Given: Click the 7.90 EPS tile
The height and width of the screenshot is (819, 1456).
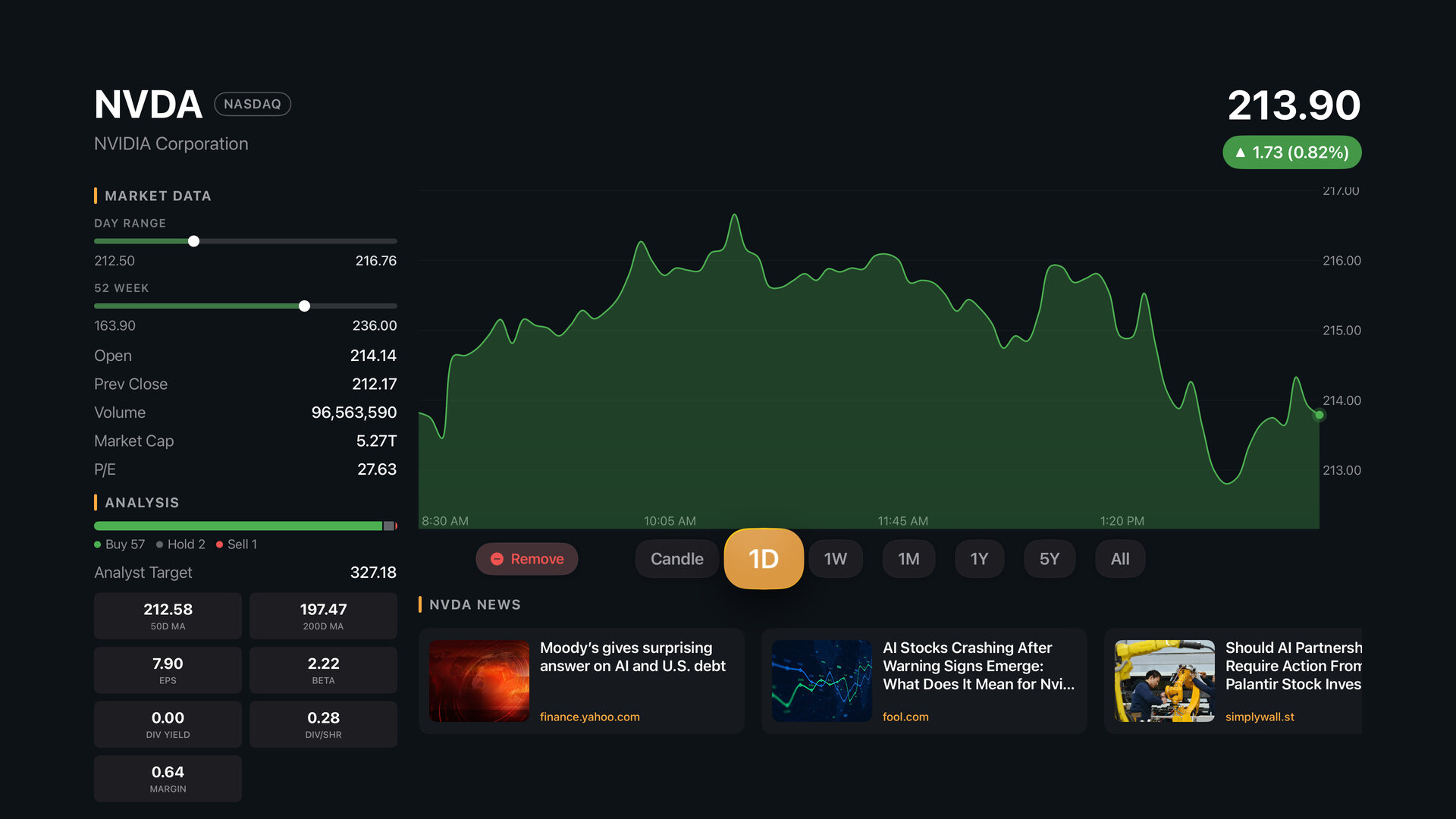Looking at the screenshot, I should pos(168,670).
